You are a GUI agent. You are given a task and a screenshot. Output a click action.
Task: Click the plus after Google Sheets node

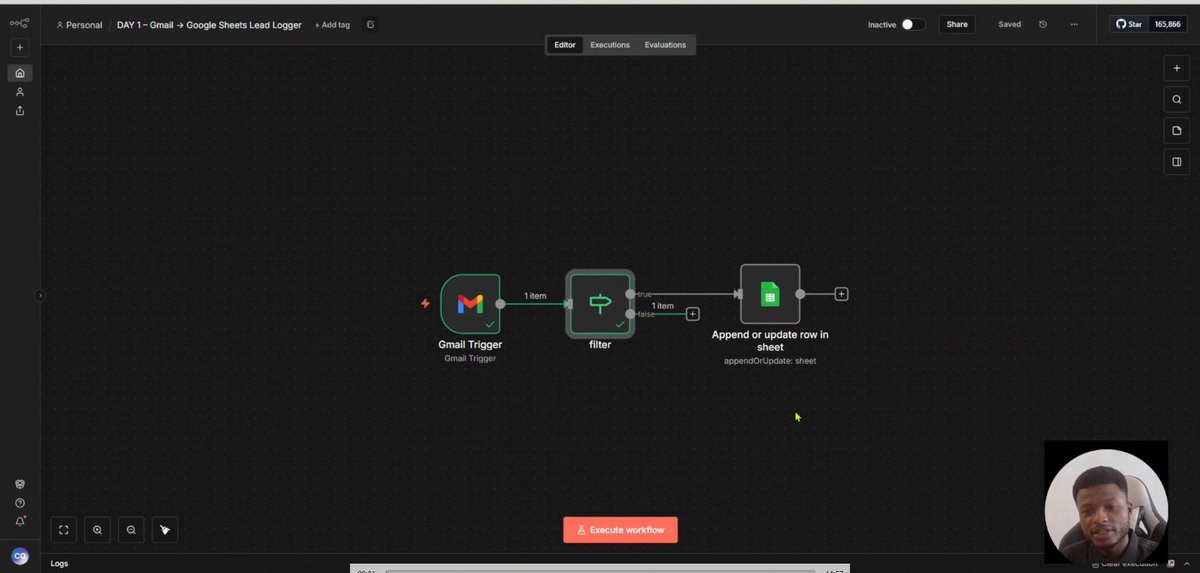coord(842,294)
